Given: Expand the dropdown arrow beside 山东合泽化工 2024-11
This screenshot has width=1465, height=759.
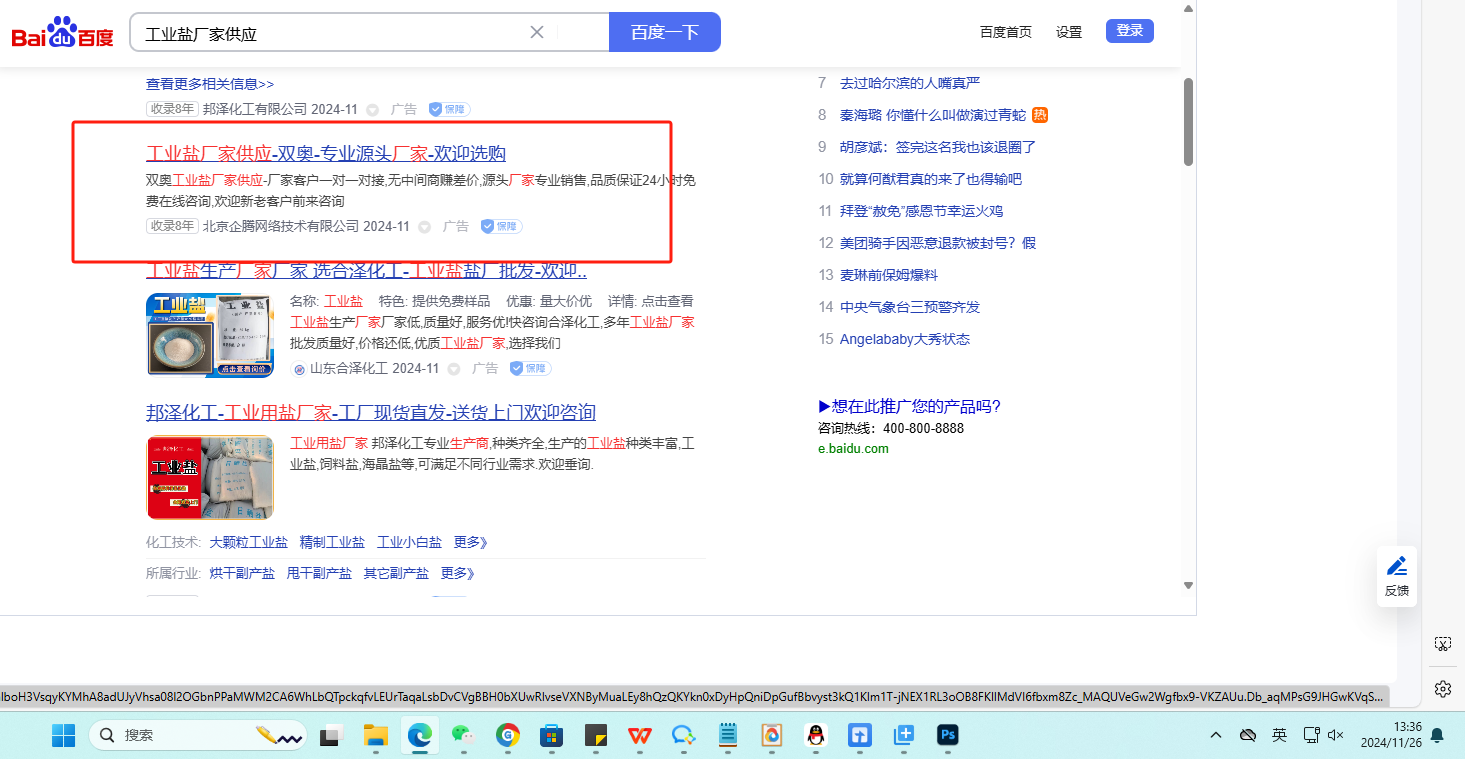Looking at the screenshot, I should pyautogui.click(x=454, y=369).
